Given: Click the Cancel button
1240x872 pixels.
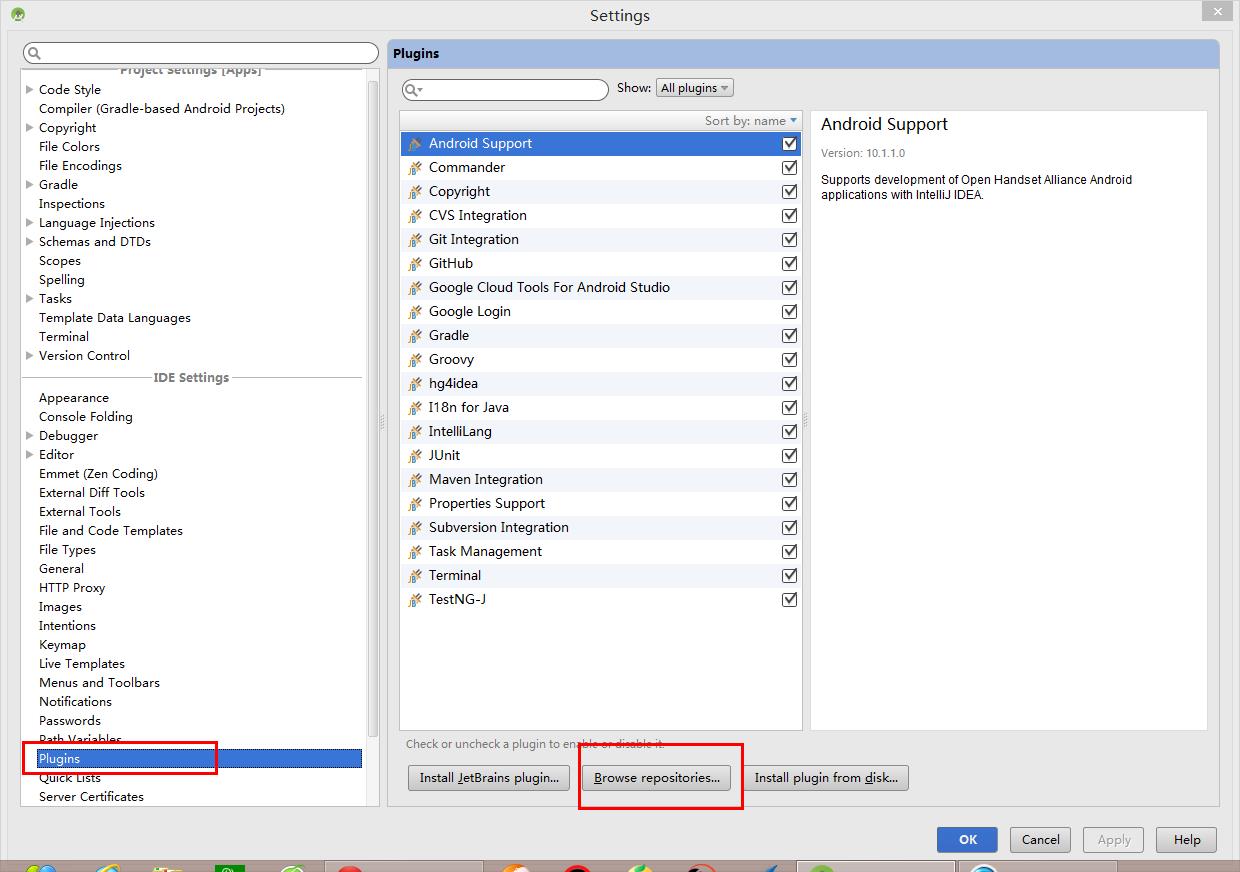Looking at the screenshot, I should [x=1040, y=839].
